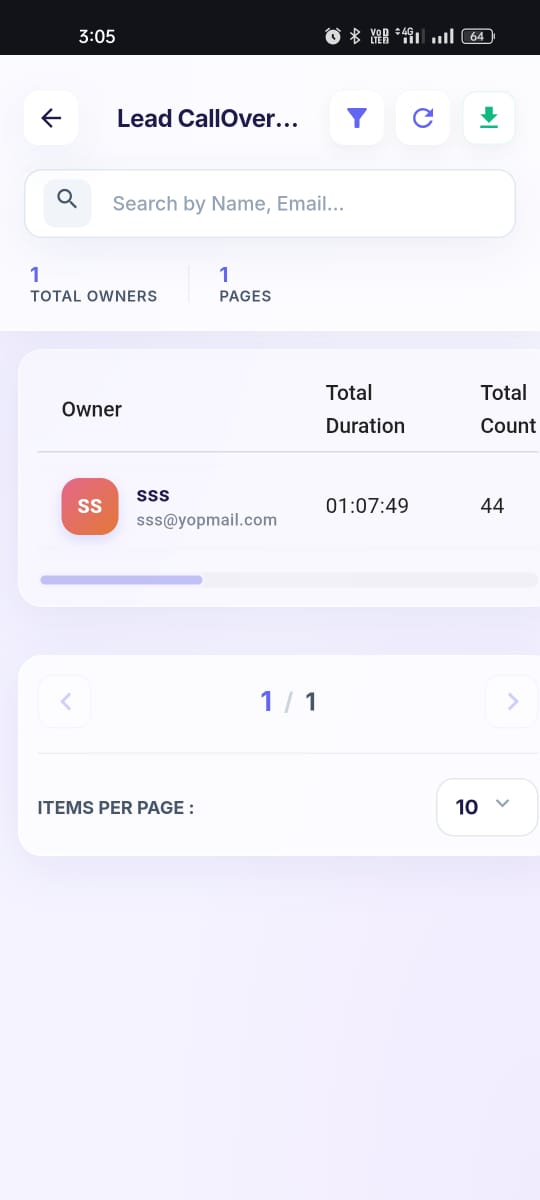Download the report with green arrow icon
Image resolution: width=540 pixels, height=1200 pixels.
pos(489,118)
